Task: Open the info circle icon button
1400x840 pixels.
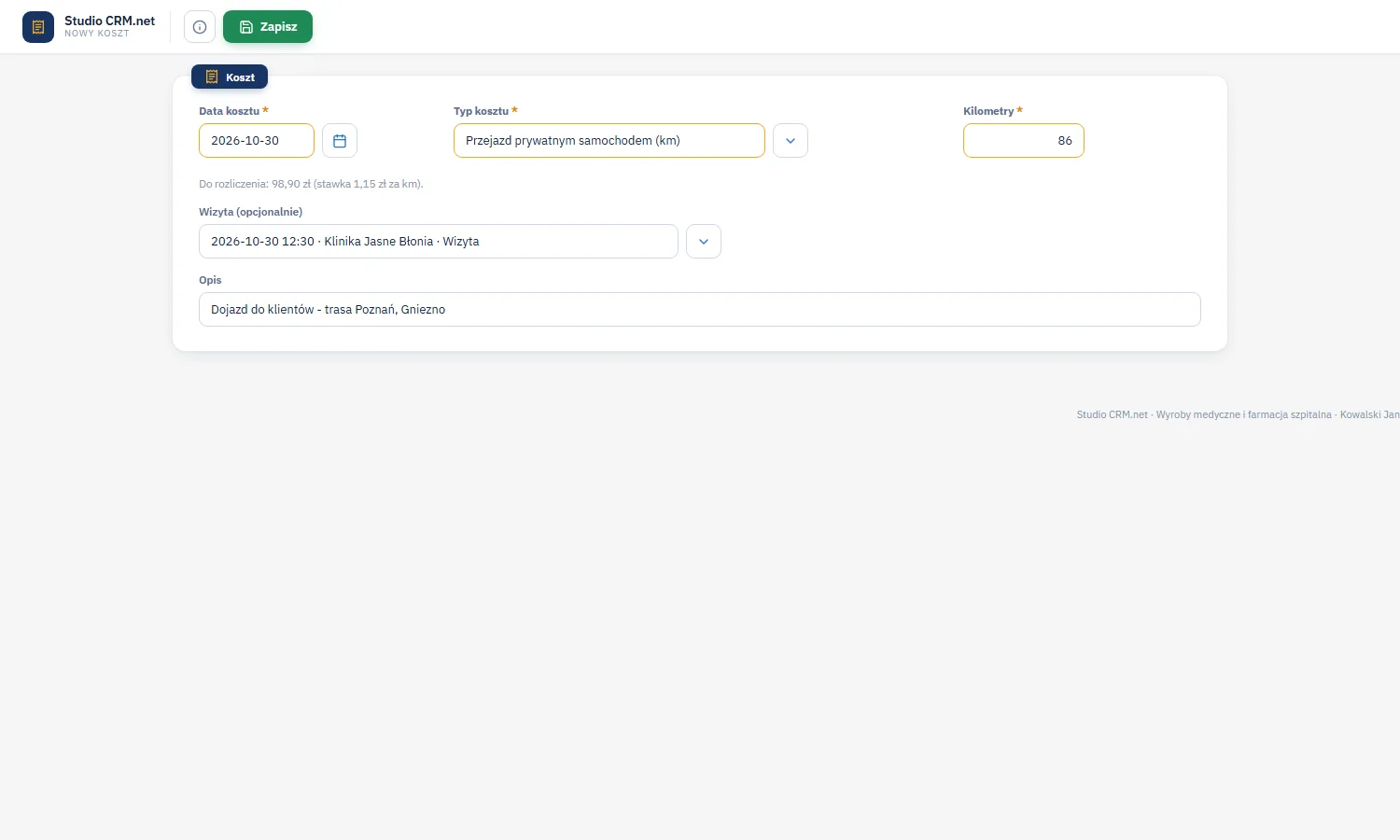Action: (200, 27)
